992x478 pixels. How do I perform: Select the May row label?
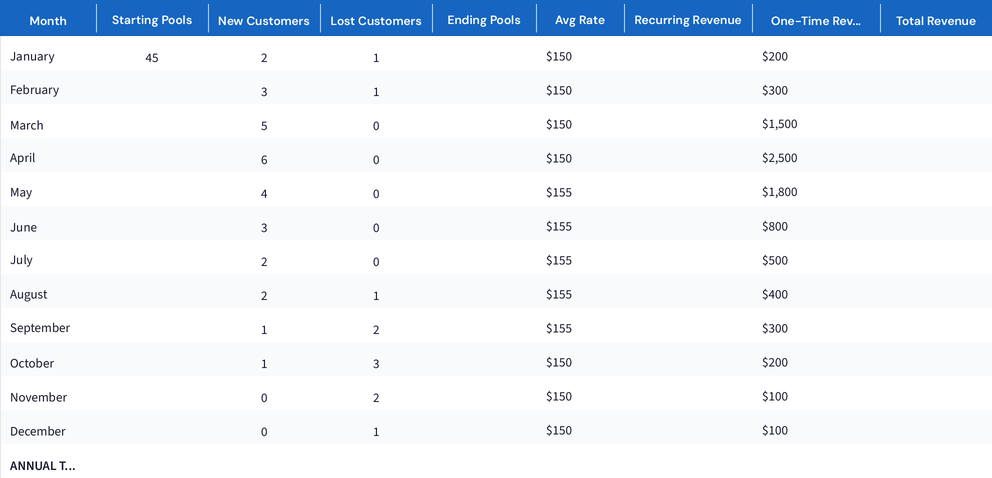pyautogui.click(x=21, y=192)
